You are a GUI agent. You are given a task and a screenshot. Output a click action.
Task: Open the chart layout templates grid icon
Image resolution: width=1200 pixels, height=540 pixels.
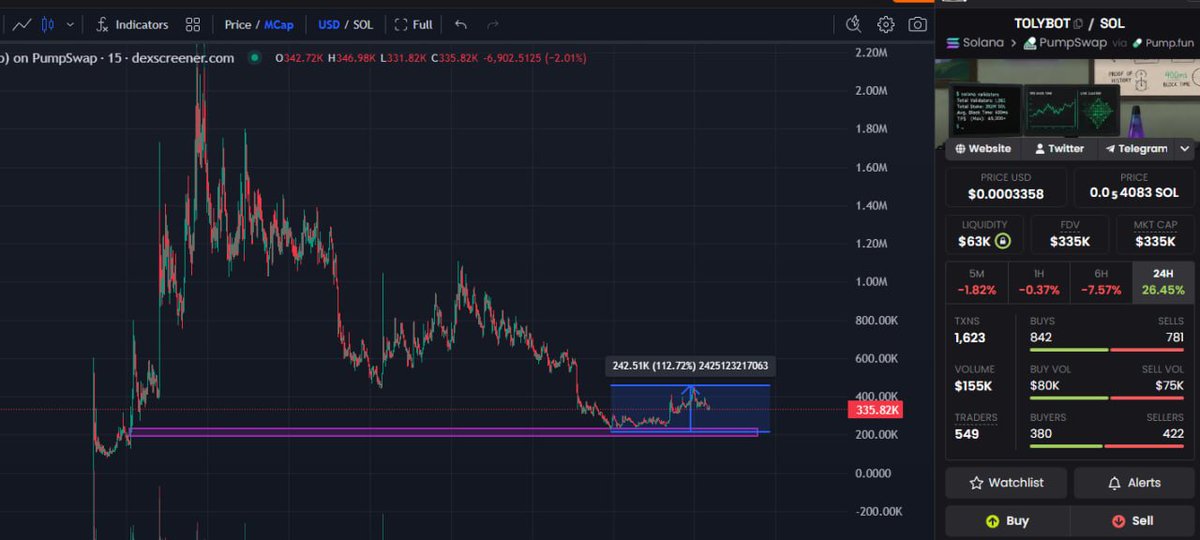tap(193, 24)
